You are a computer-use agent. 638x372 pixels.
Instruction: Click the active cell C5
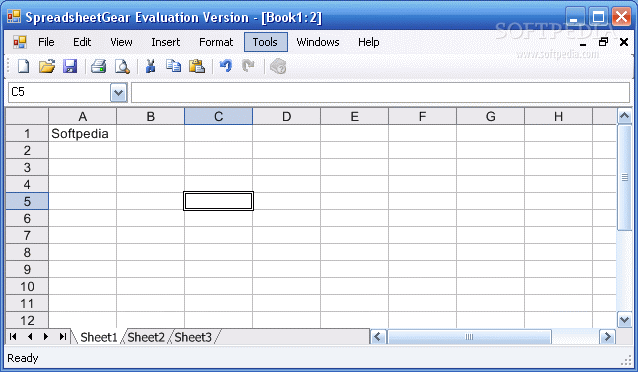(218, 201)
